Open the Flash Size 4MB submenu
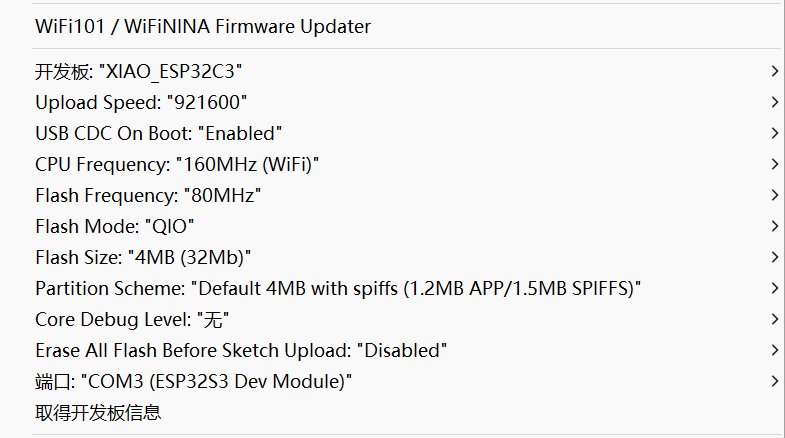This screenshot has width=785, height=438. pyautogui.click(x=143, y=257)
